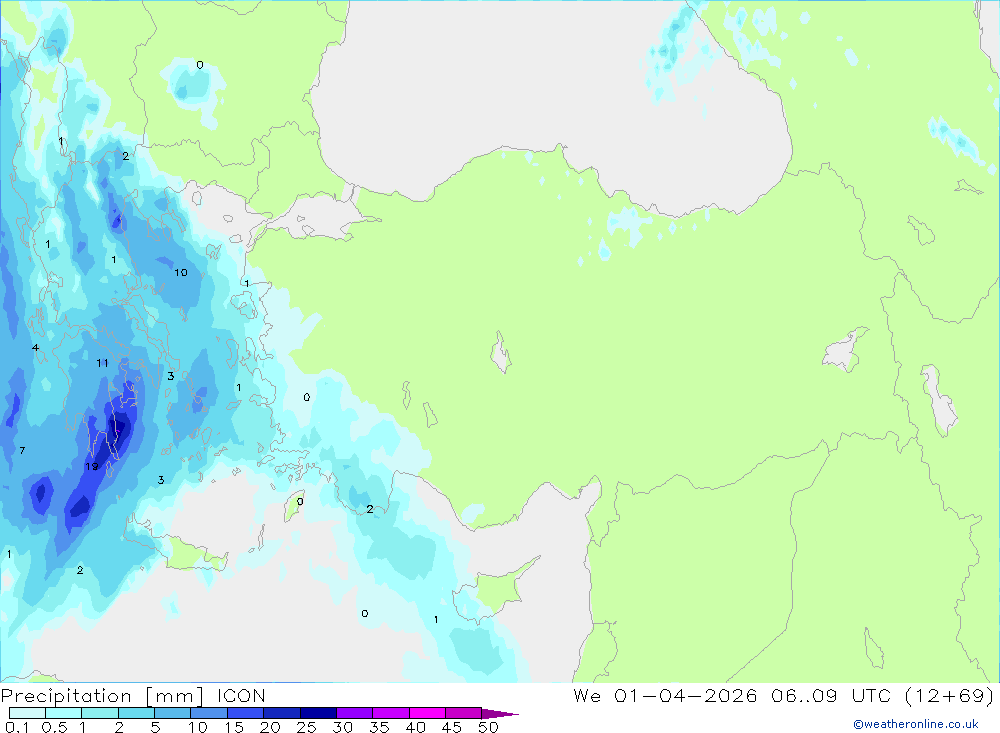Choose the 2–5 mm legend color box
This screenshot has height=733, width=1000.
(x=136, y=713)
